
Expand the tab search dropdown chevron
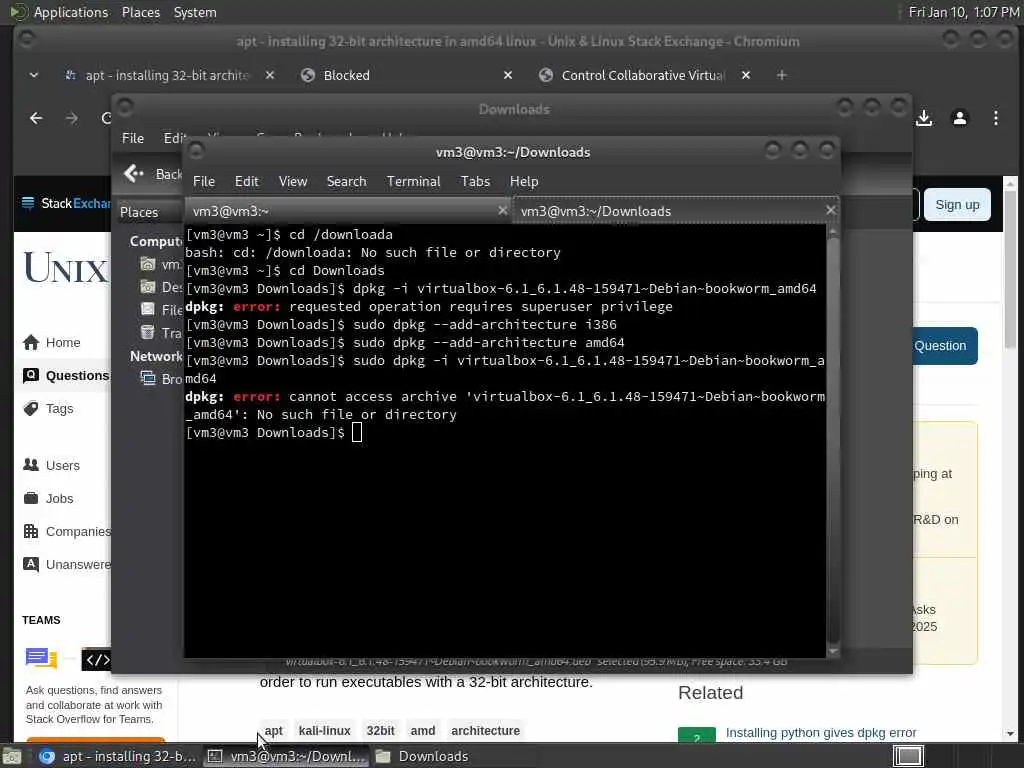[x=34, y=75]
